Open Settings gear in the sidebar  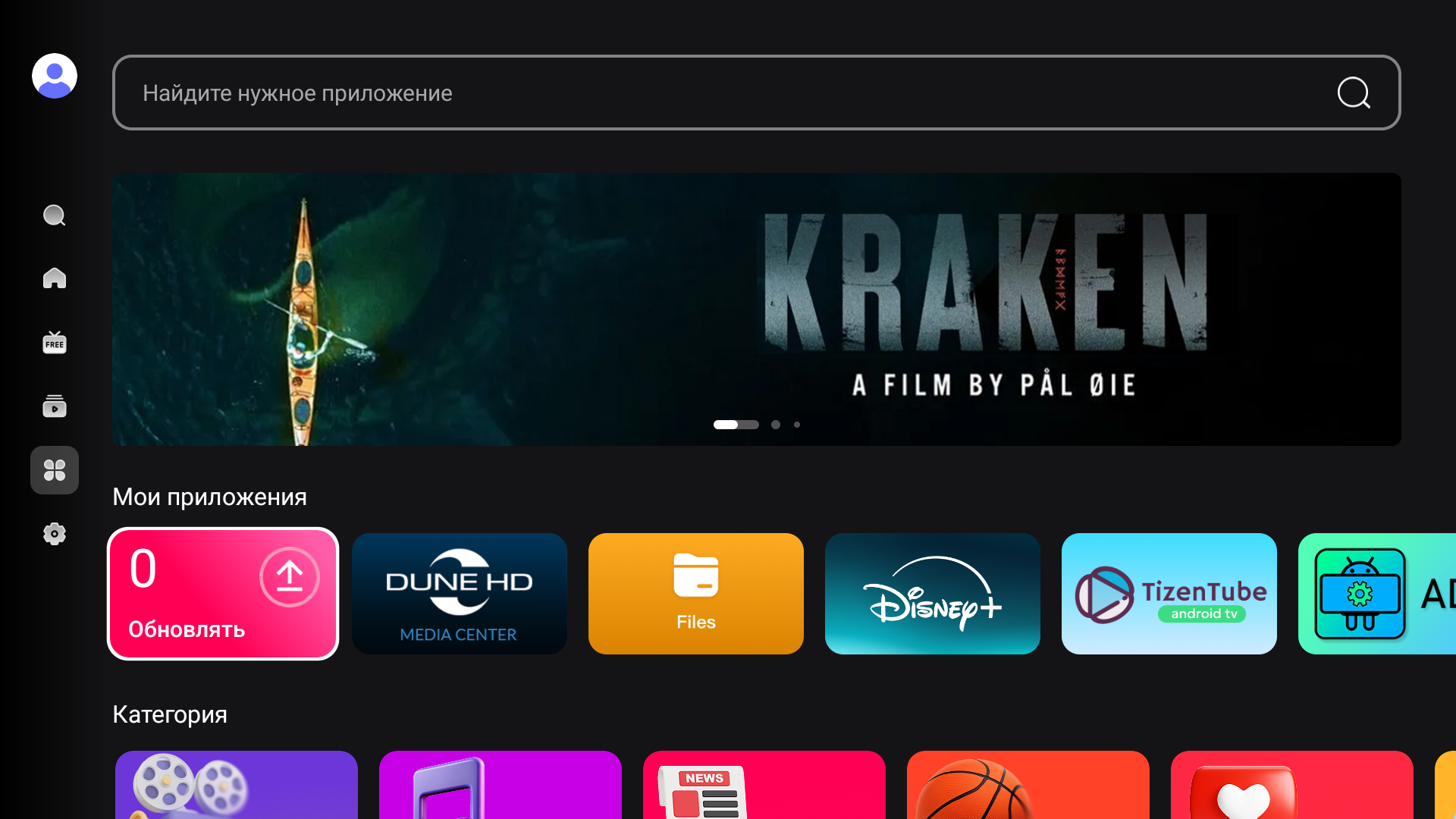click(x=55, y=534)
